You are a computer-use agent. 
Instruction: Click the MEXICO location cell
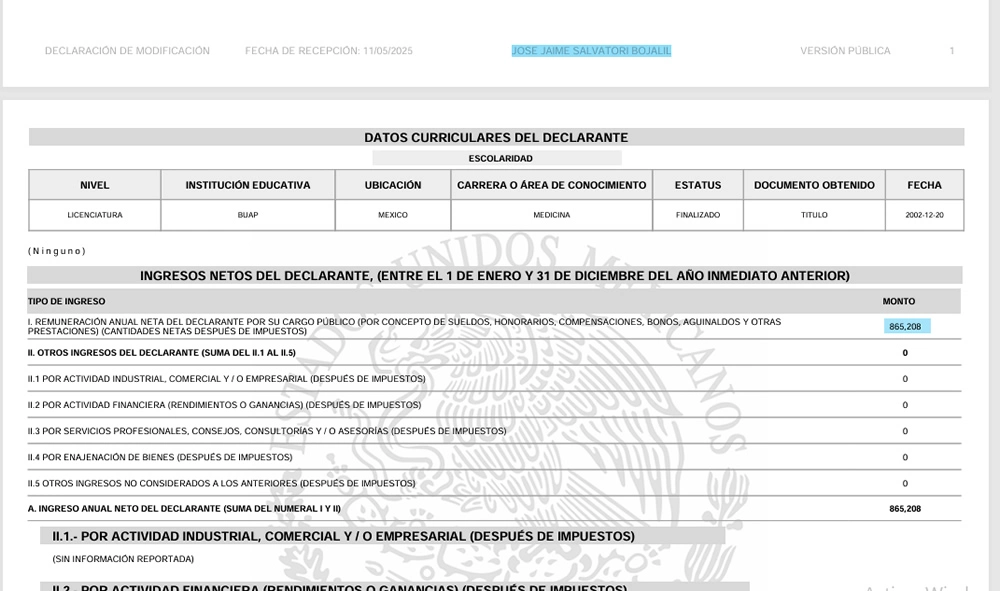(x=393, y=215)
